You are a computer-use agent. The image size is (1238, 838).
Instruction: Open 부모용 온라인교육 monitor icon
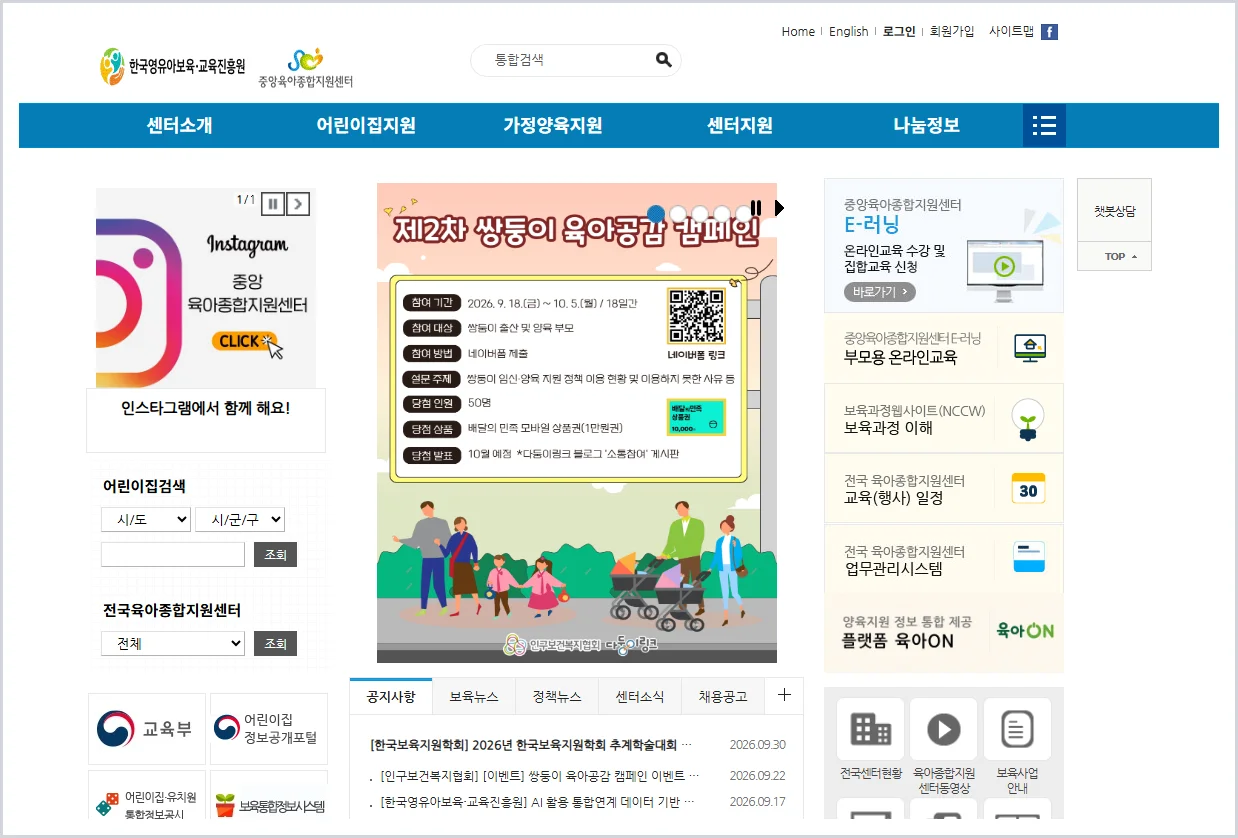tap(1028, 347)
